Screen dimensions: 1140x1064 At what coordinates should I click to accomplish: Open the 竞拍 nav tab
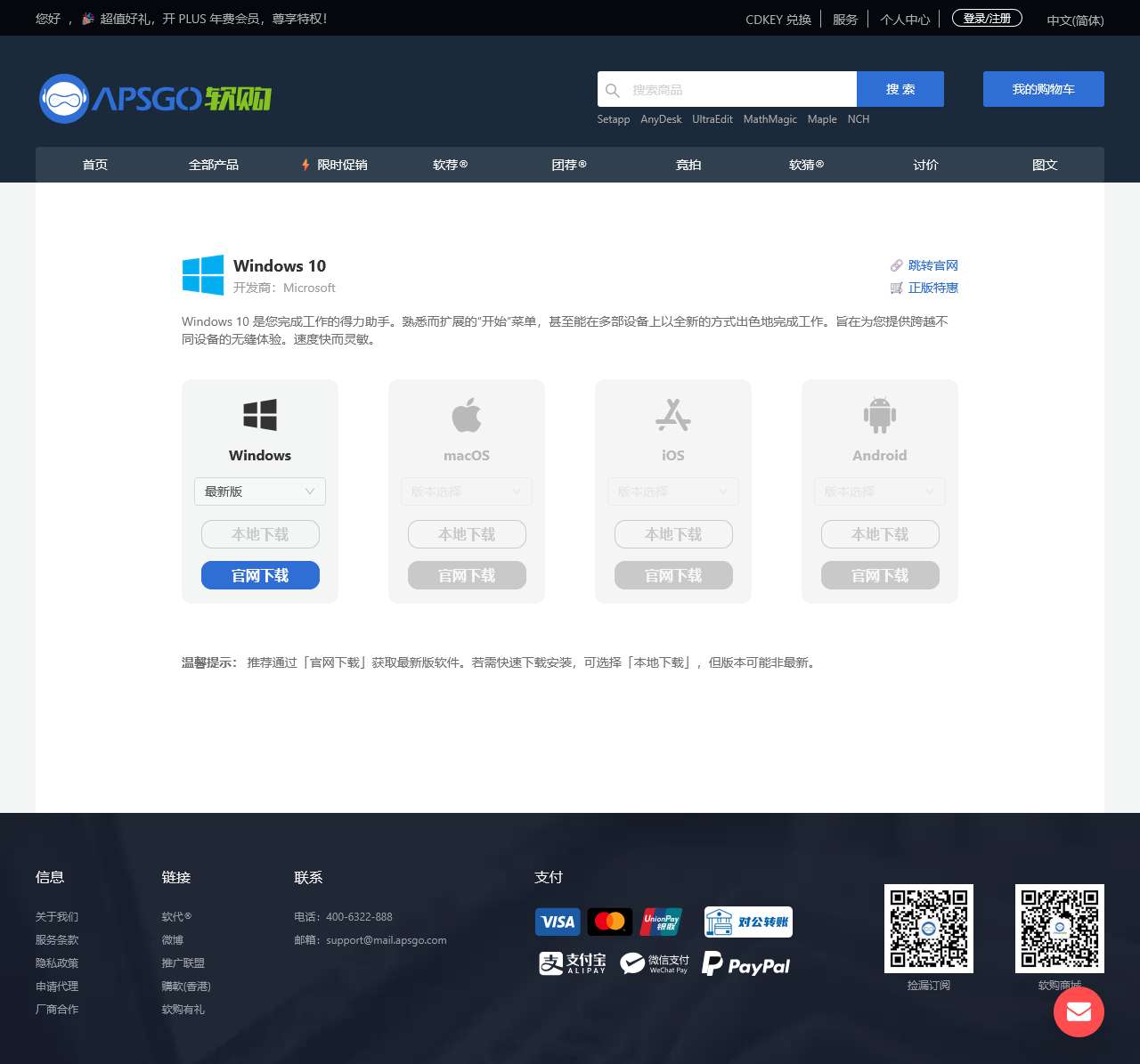pyautogui.click(x=688, y=165)
